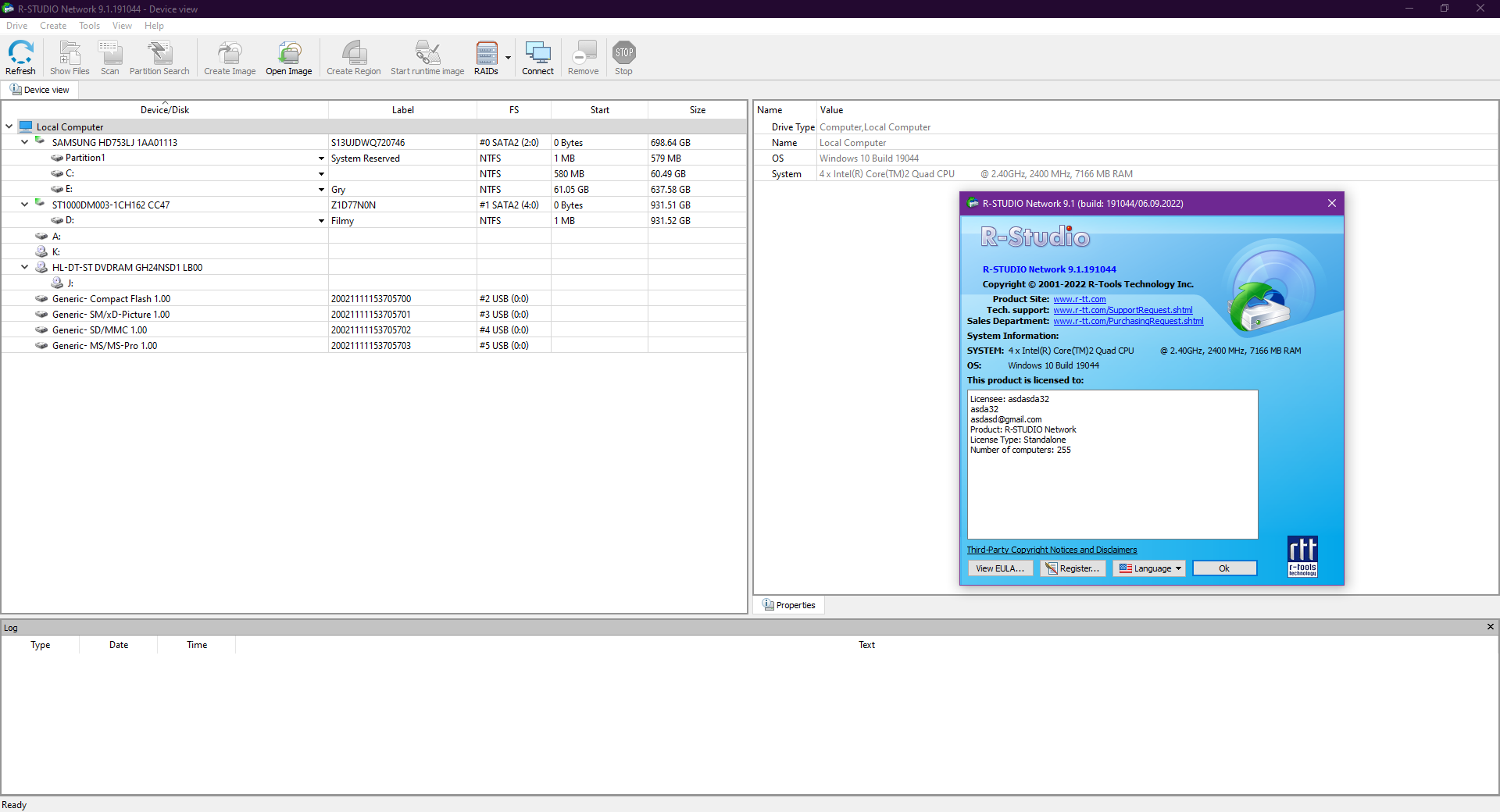Open the View menu
Image resolution: width=1500 pixels, height=812 pixels.
coord(122,26)
